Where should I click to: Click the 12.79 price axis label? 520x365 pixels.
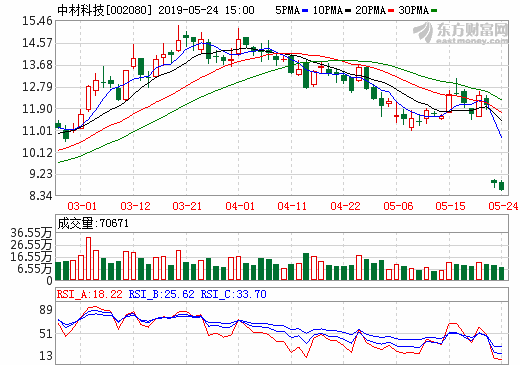tap(37, 87)
